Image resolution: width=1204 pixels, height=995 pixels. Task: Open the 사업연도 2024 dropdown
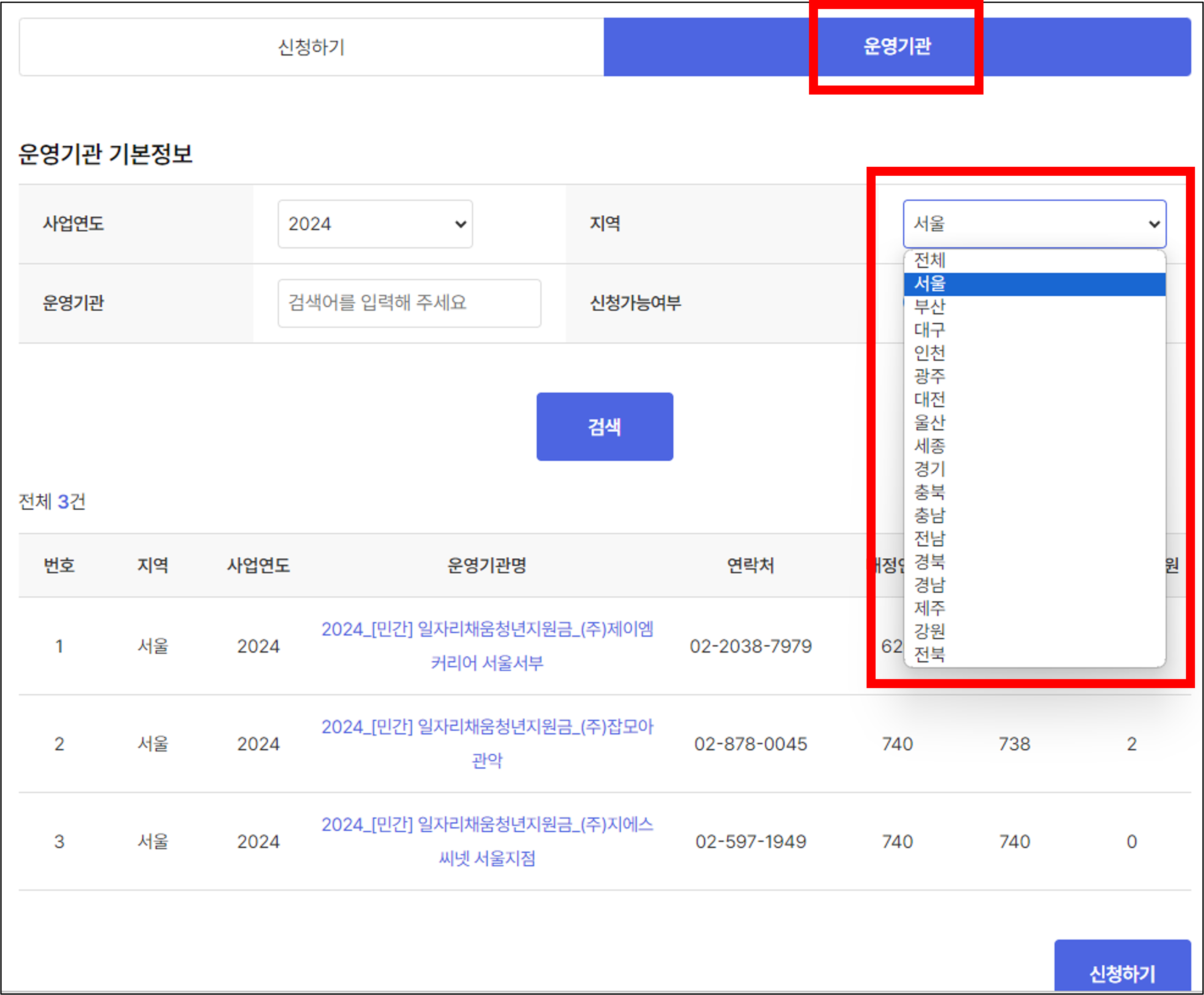[x=375, y=224]
